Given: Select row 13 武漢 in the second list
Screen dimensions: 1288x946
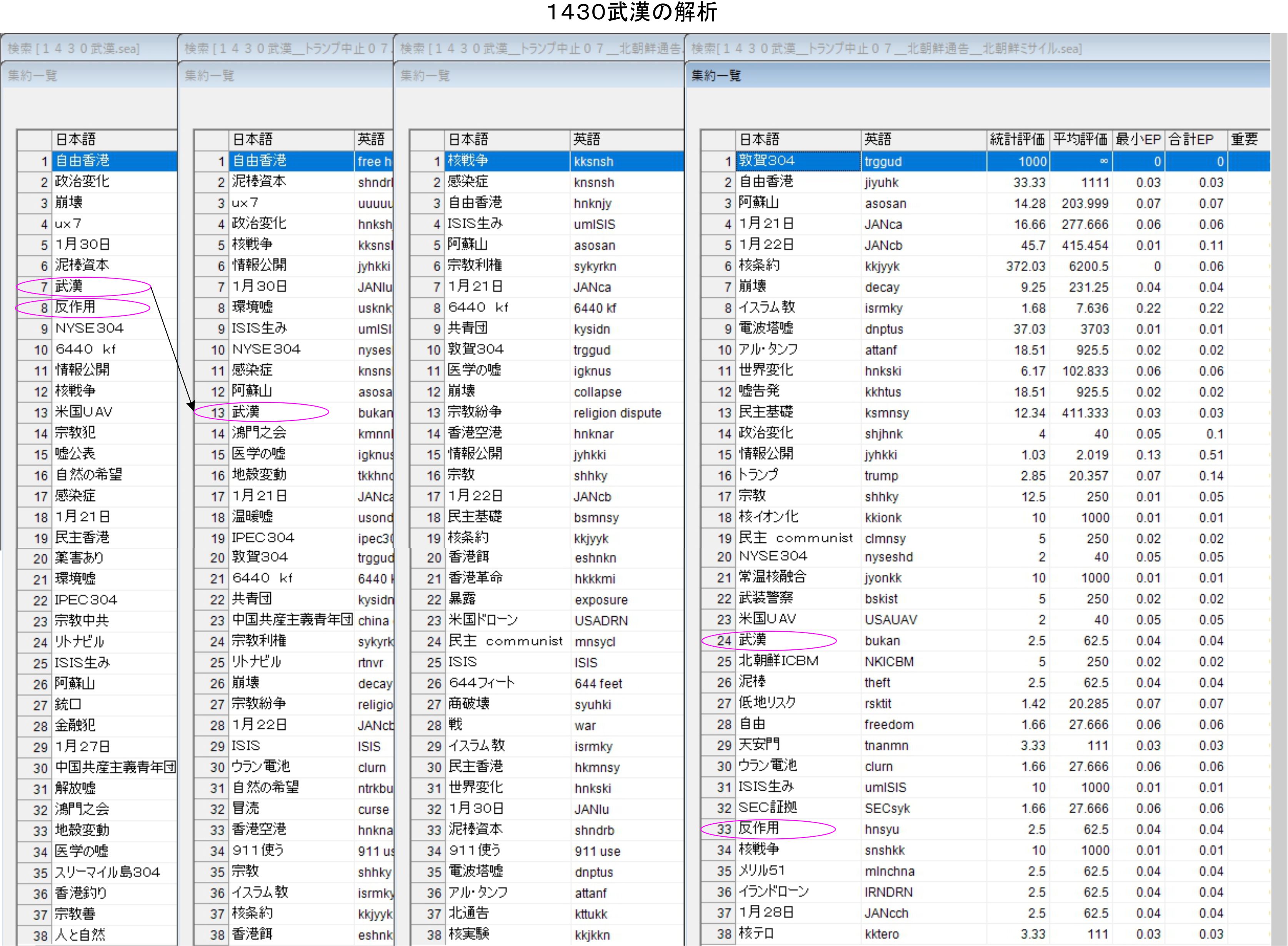Looking at the screenshot, I should [x=246, y=412].
